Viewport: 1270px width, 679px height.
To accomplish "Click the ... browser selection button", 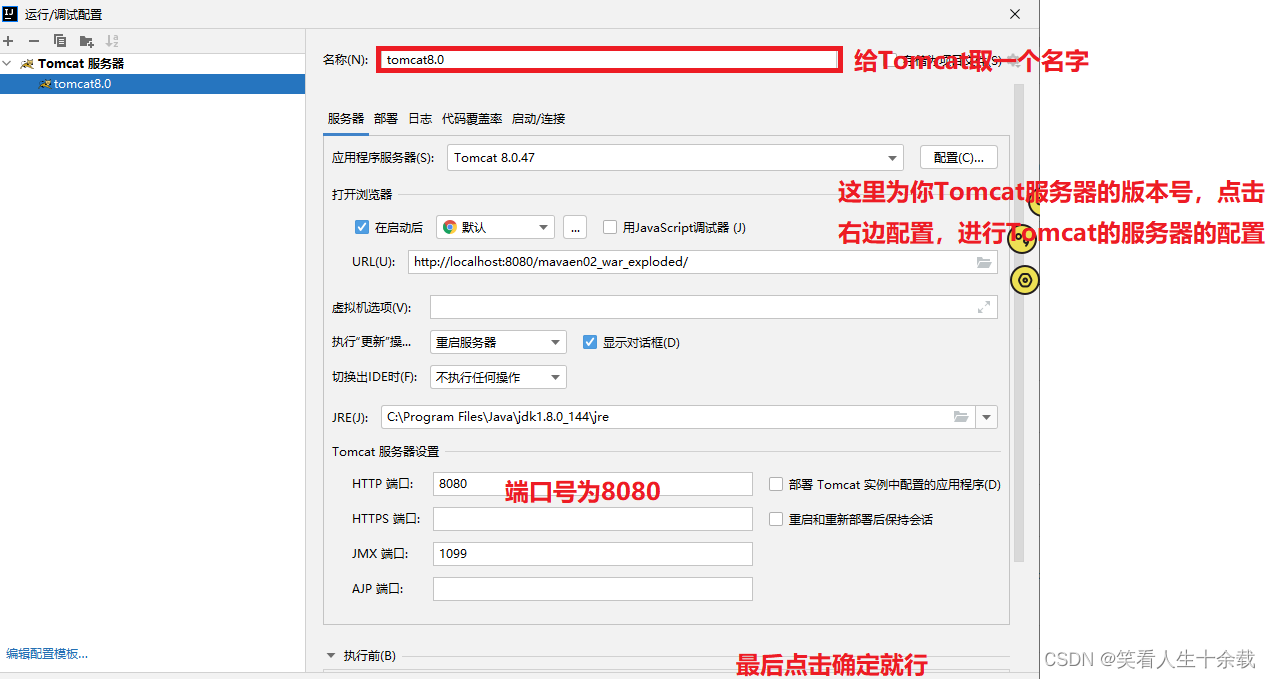I will pos(574,227).
